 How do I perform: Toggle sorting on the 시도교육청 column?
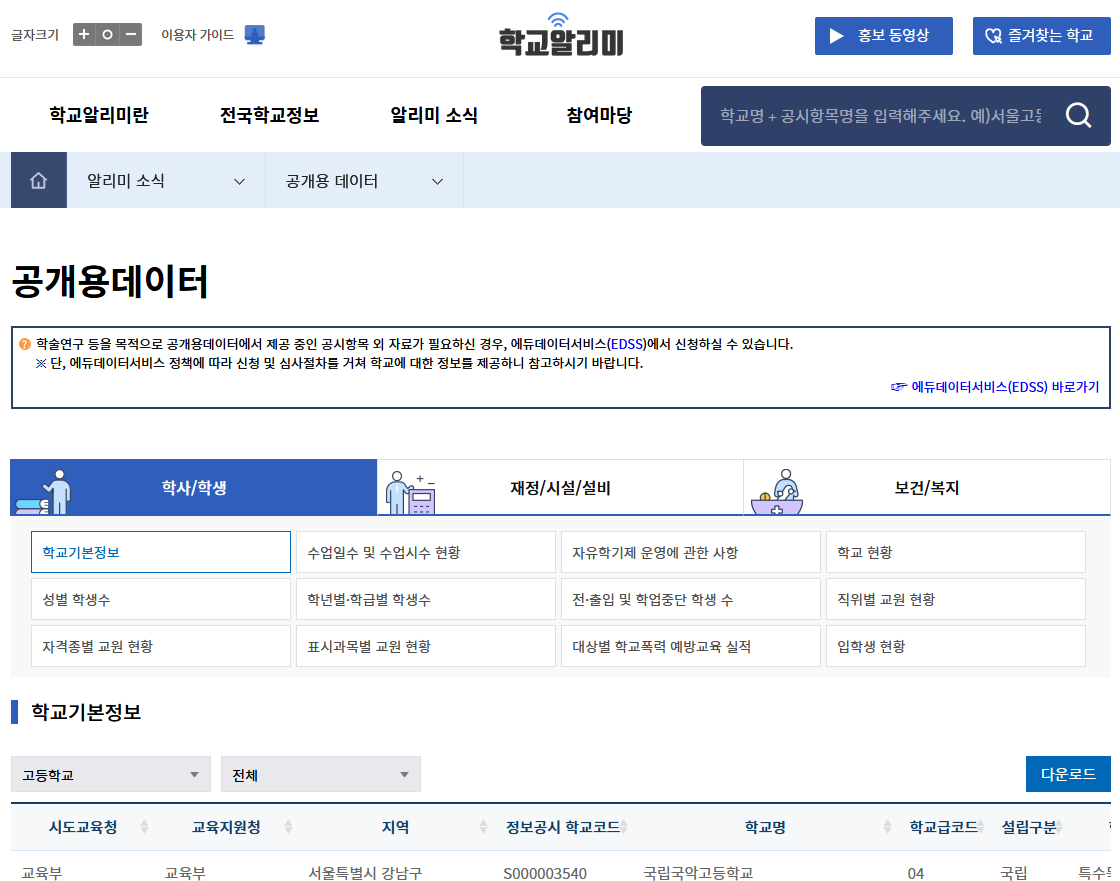coord(144,827)
